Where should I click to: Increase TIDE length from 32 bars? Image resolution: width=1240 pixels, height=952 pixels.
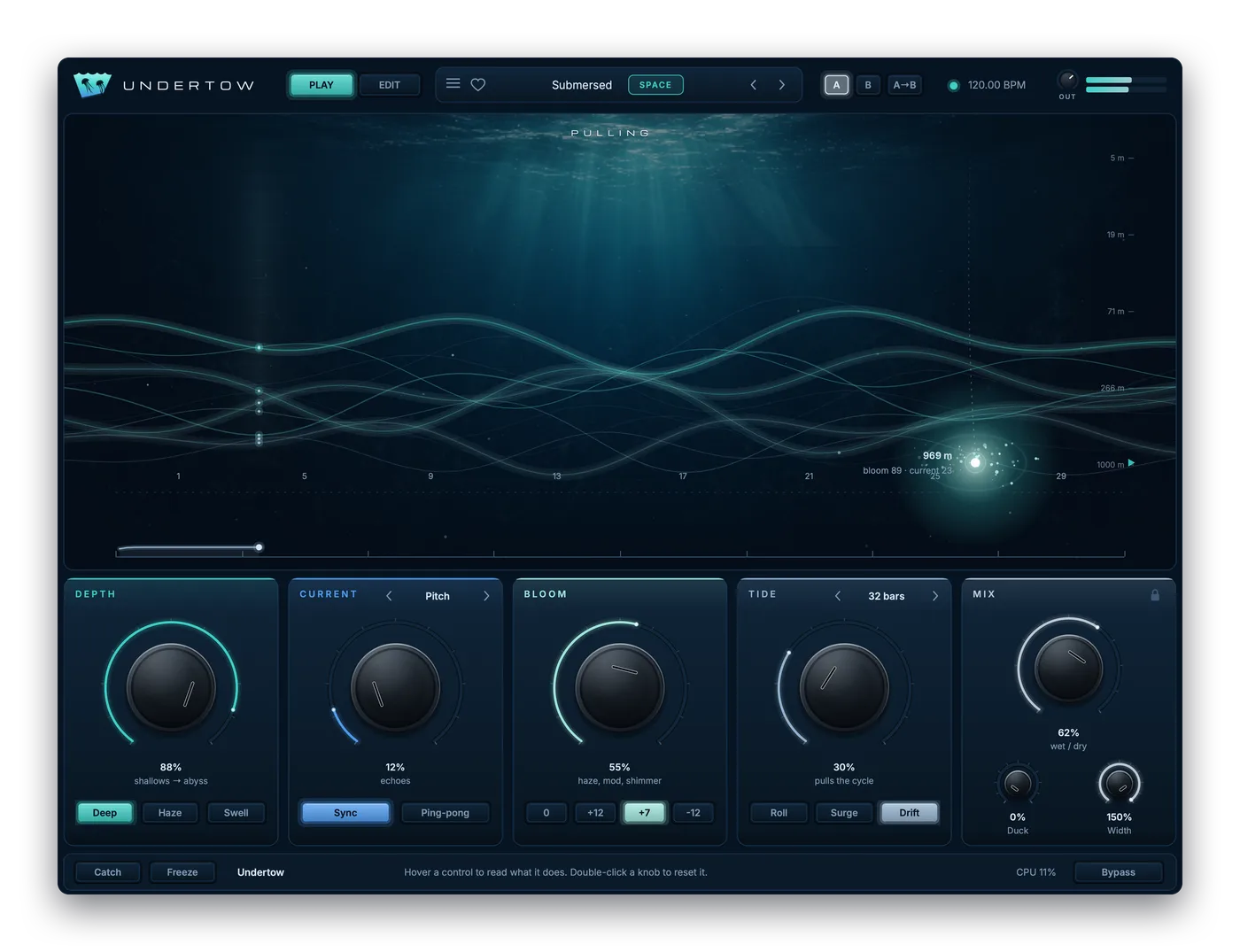(x=935, y=596)
